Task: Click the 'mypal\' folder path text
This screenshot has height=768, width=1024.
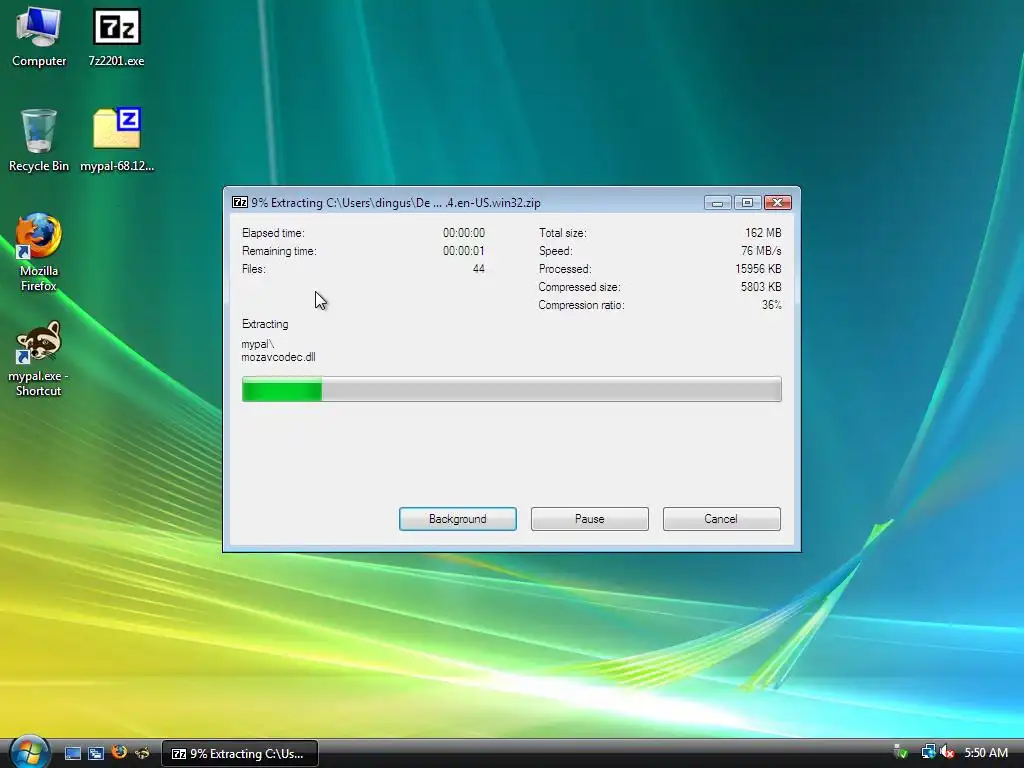Action: tap(257, 344)
